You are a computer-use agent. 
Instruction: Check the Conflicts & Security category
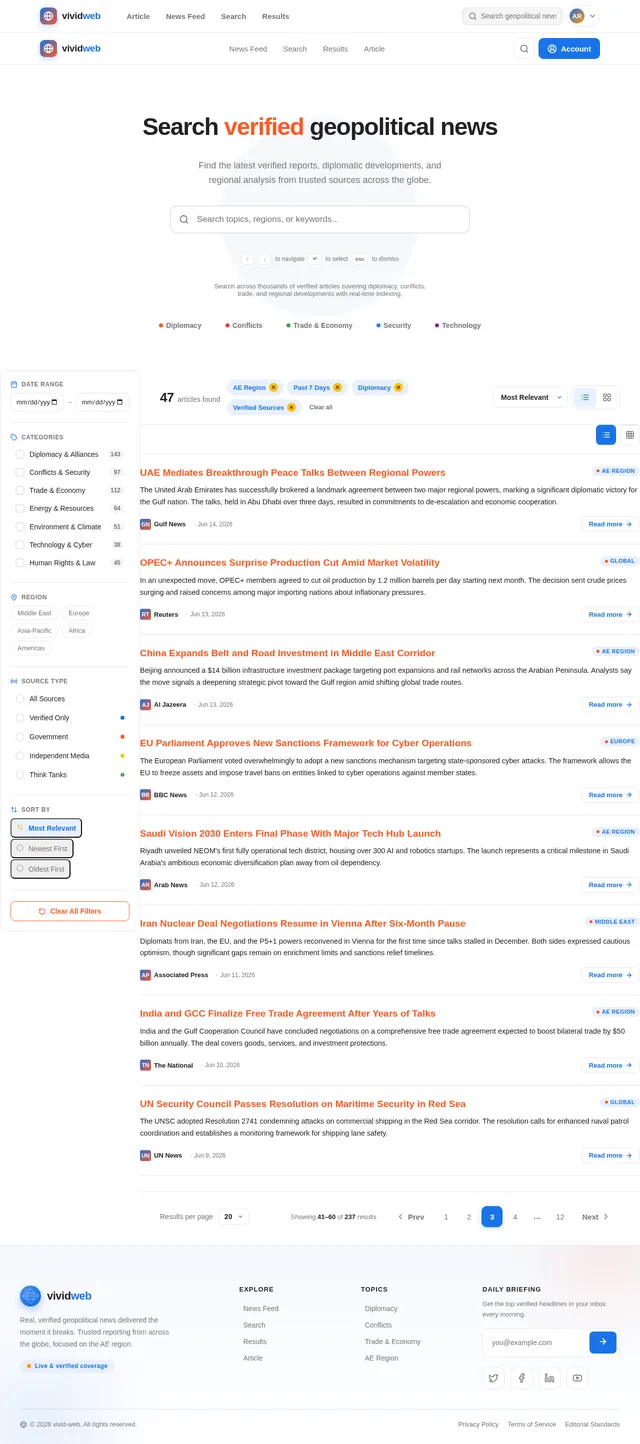pyautogui.click(x=20, y=472)
